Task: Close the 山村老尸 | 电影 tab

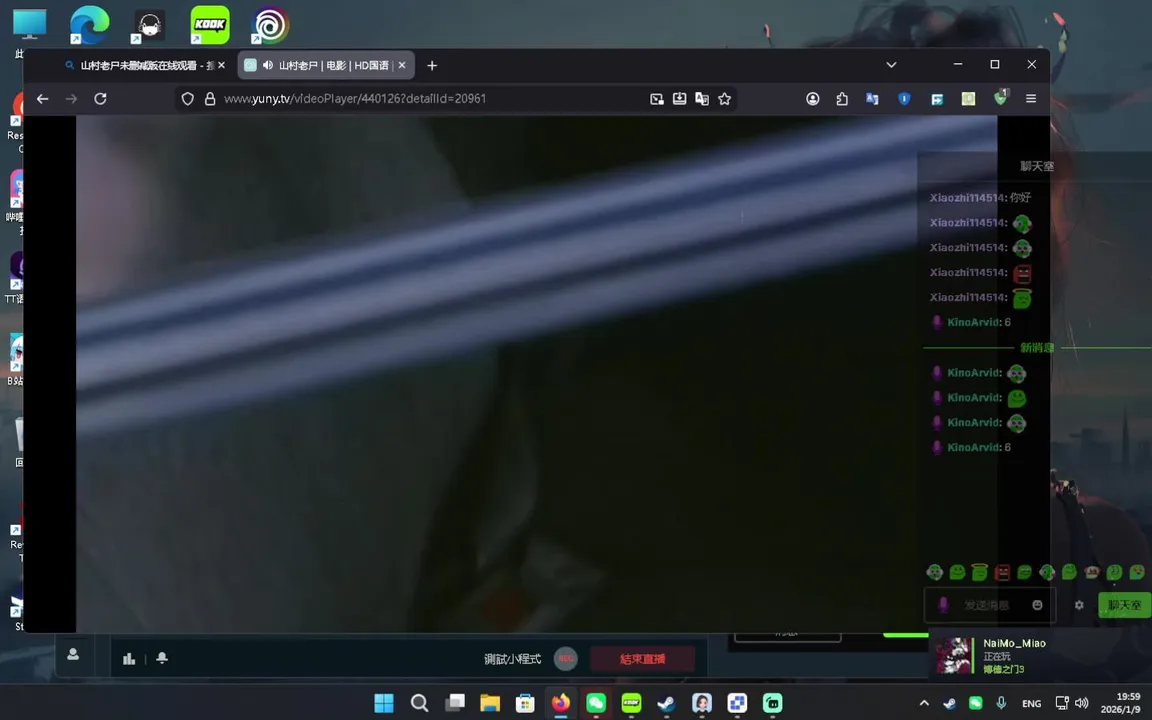Action: click(x=402, y=65)
